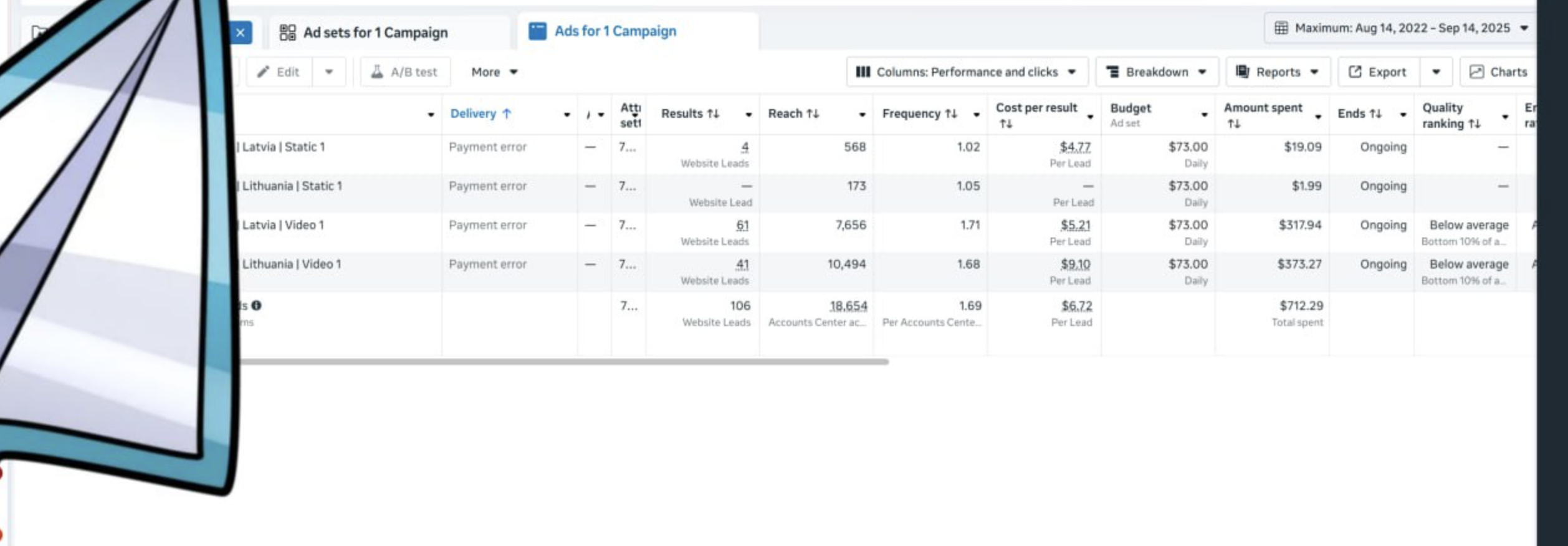The height and width of the screenshot is (546, 1568).
Task: Click Charts button
Action: [1498, 72]
